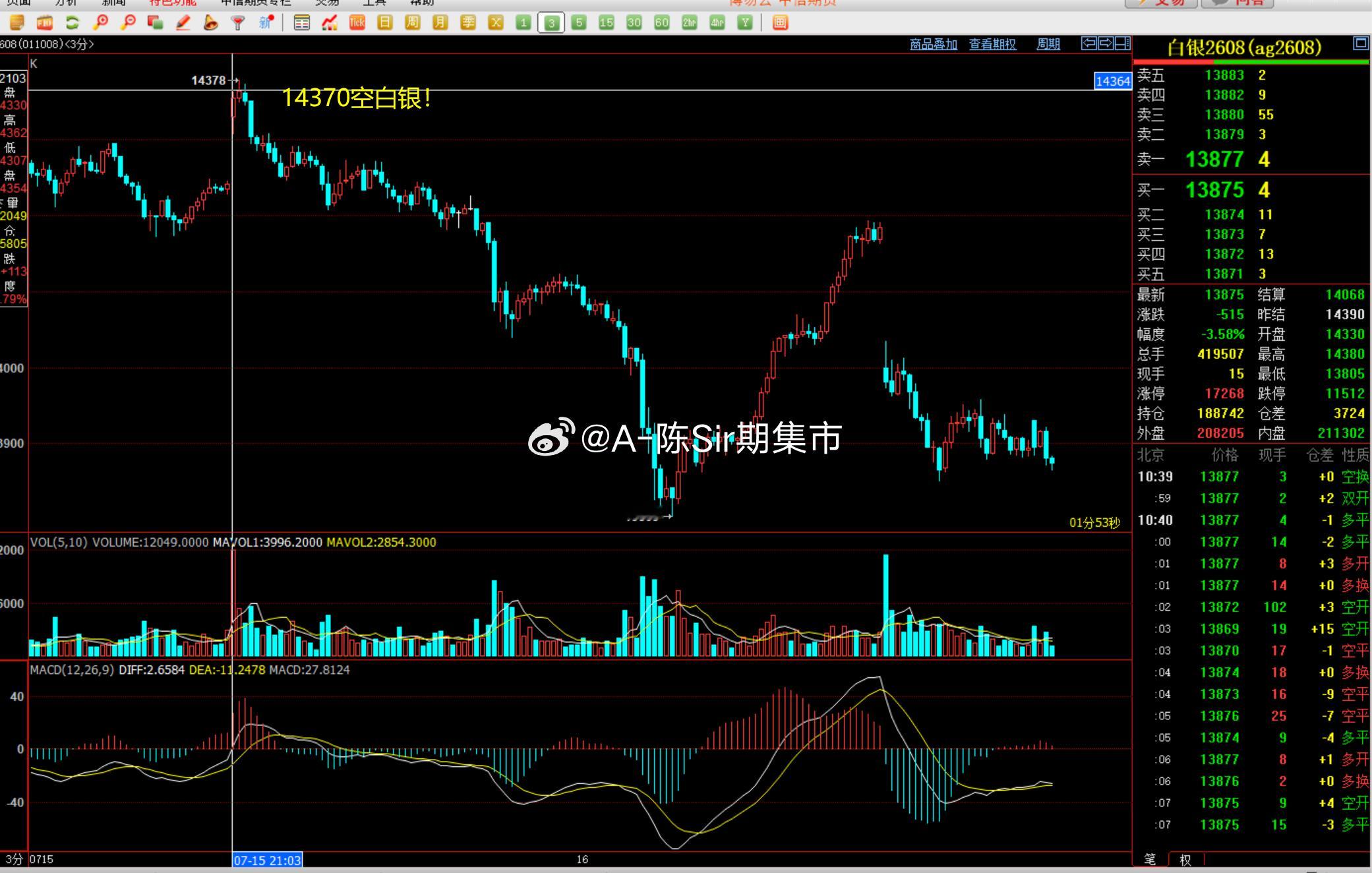Click the trade row with volume 102
Image resolution: width=1372 pixels, height=873 pixels.
[1252, 607]
